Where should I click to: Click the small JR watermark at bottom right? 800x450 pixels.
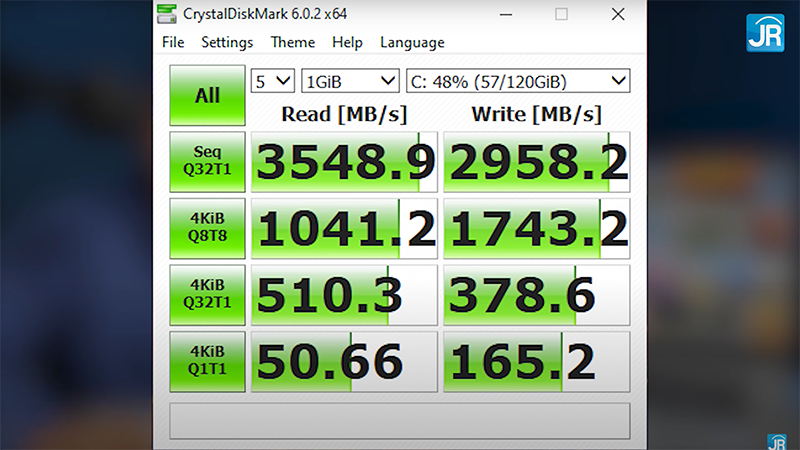[776, 440]
